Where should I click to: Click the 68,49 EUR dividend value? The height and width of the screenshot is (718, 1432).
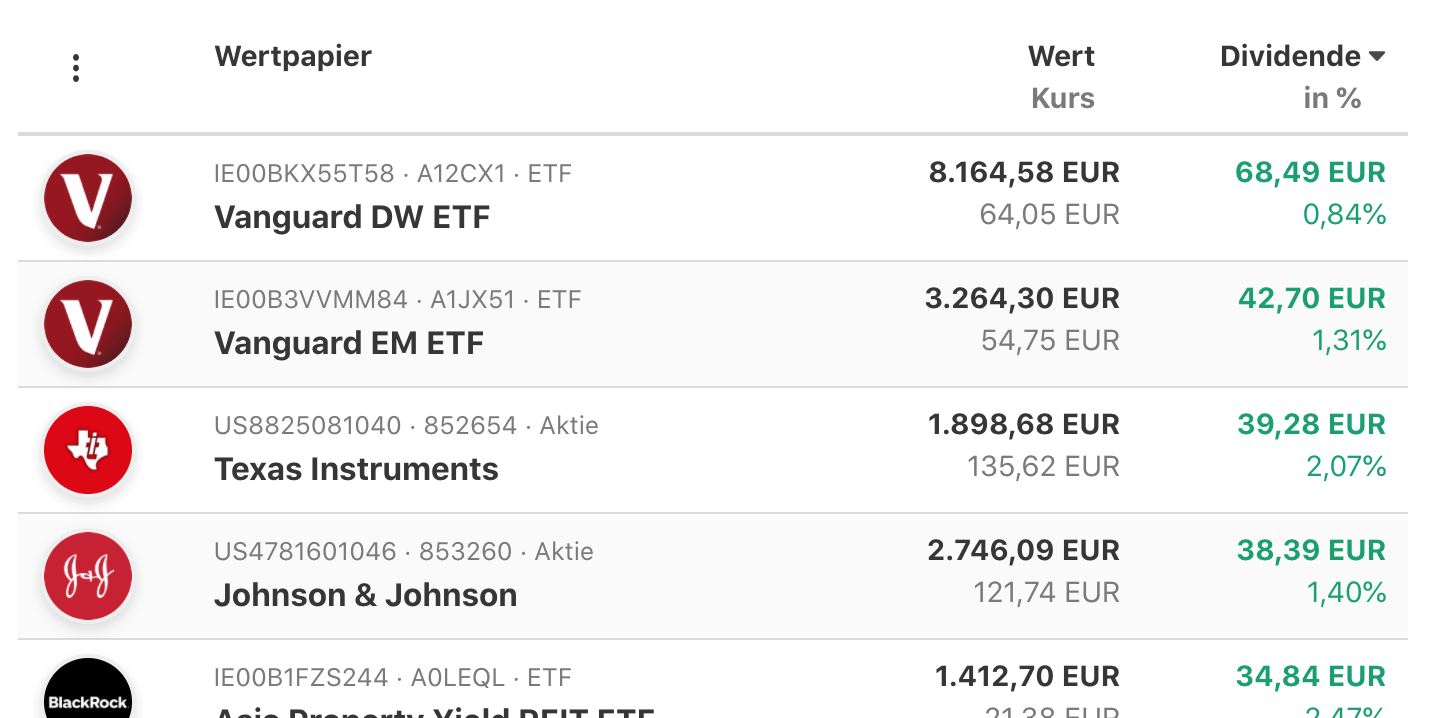[1311, 172]
